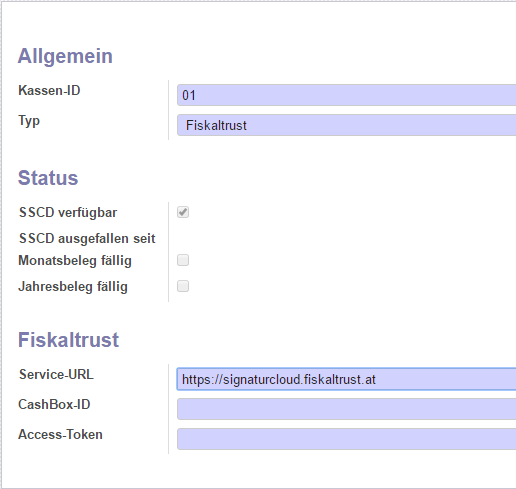Select the Allgemein section heading
The image size is (516, 489).
(x=65, y=56)
